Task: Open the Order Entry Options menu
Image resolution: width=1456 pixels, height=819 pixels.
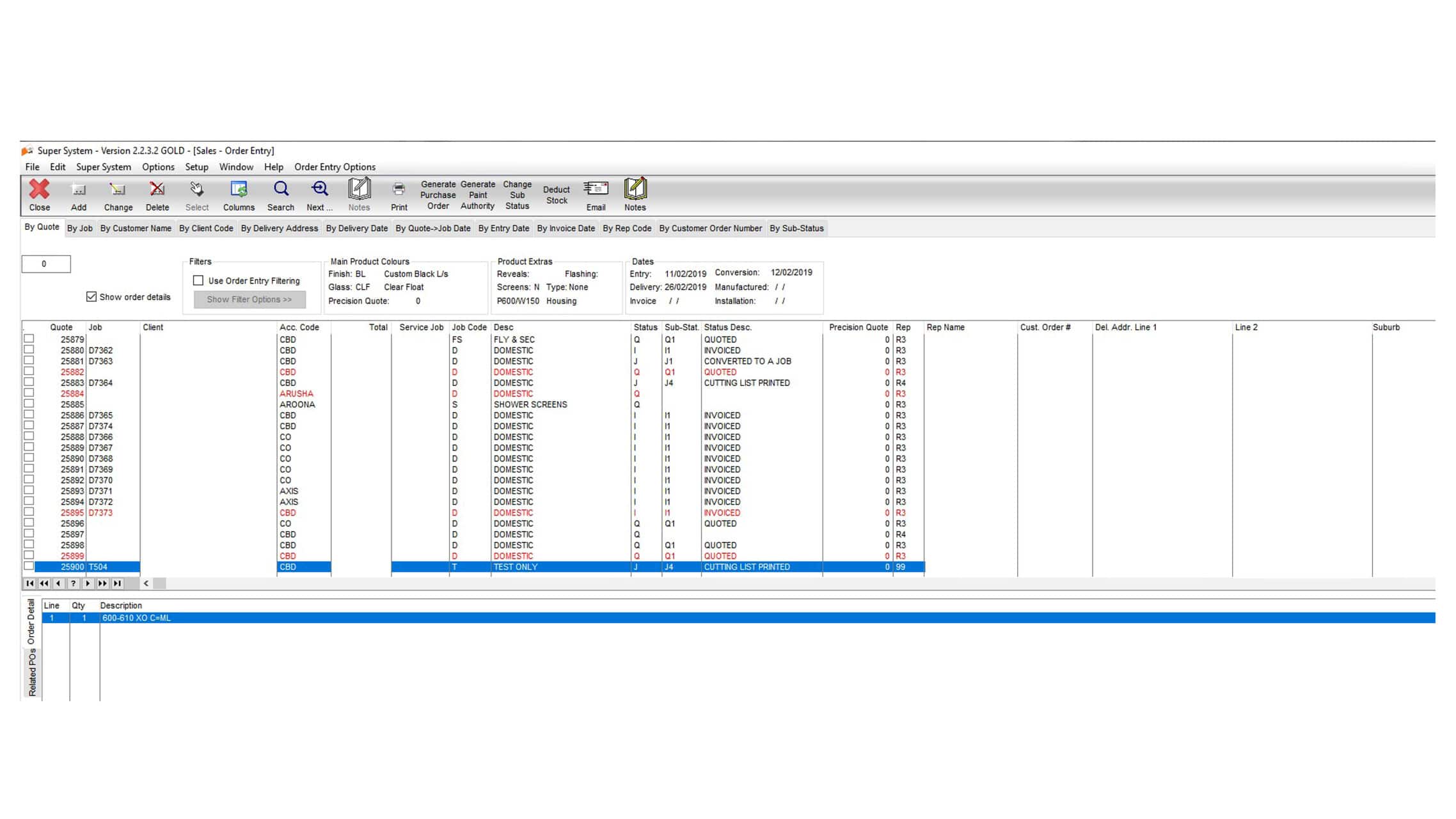Action: 335,167
